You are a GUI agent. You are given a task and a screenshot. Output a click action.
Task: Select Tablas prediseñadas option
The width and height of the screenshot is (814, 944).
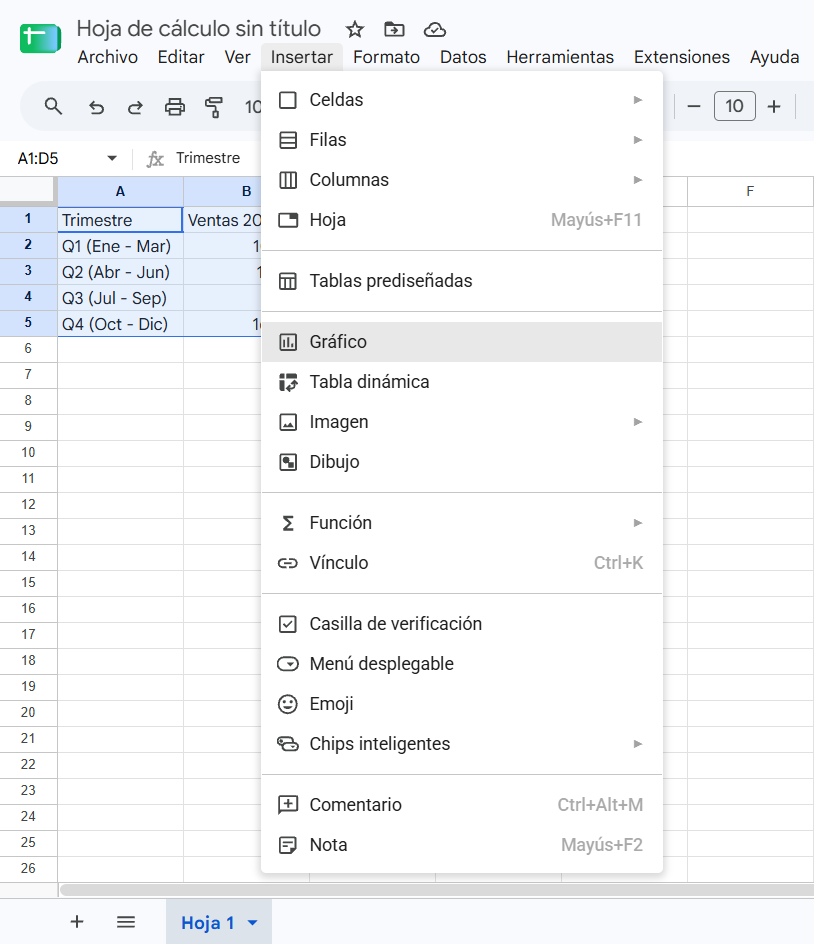tap(462, 281)
